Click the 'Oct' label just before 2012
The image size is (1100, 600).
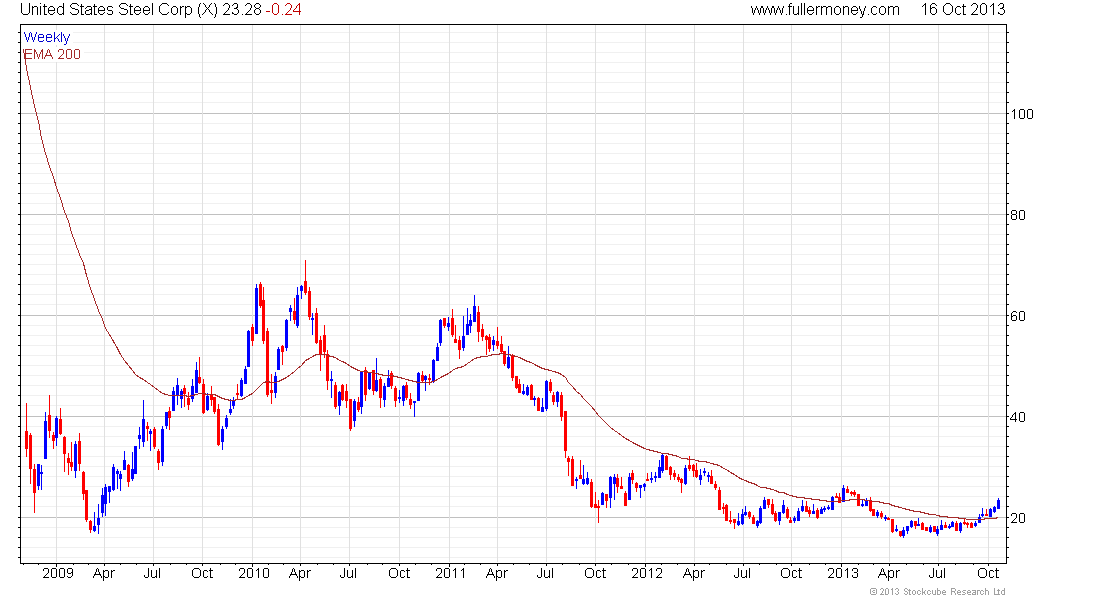tap(595, 573)
